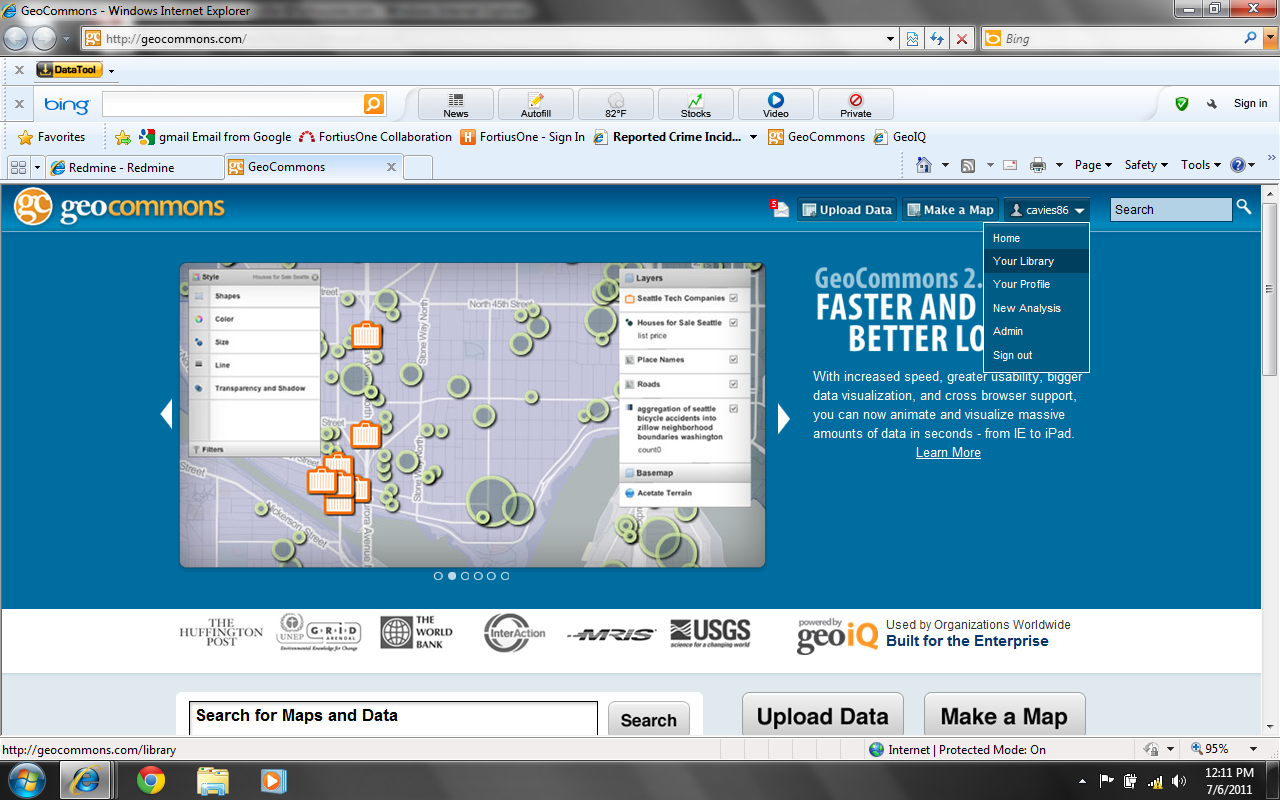
Task: Click the browser Home icon
Action: click(923, 165)
